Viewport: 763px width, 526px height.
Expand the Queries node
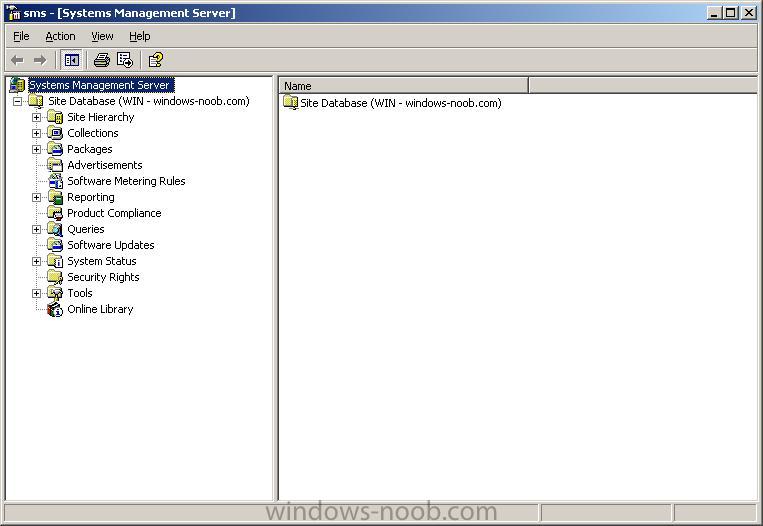pyautogui.click(x=36, y=229)
